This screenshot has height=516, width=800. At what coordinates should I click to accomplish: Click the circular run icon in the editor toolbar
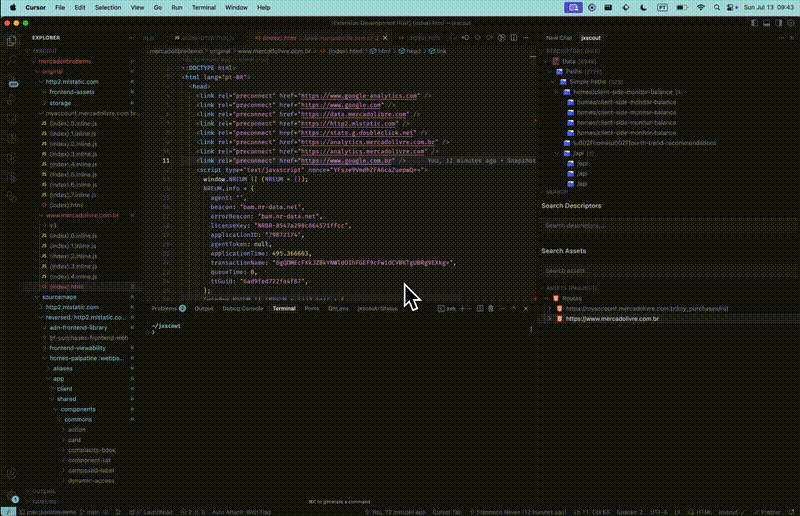[502, 38]
